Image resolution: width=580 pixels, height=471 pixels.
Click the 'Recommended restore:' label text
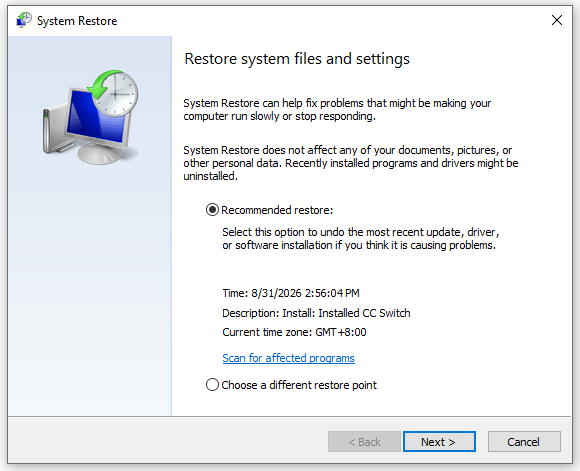click(x=277, y=210)
